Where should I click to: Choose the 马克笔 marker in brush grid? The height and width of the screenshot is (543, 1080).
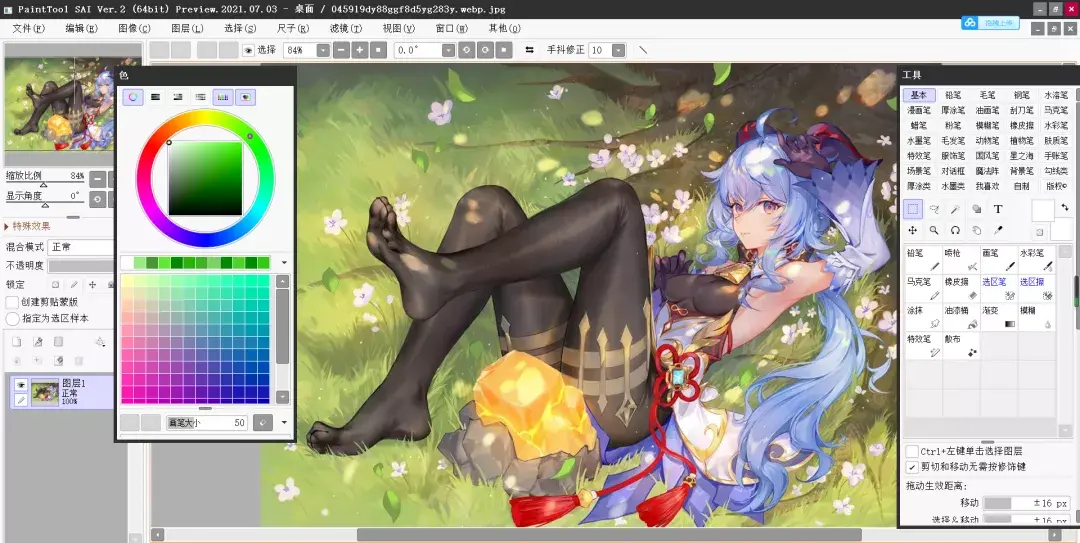click(x=923, y=289)
